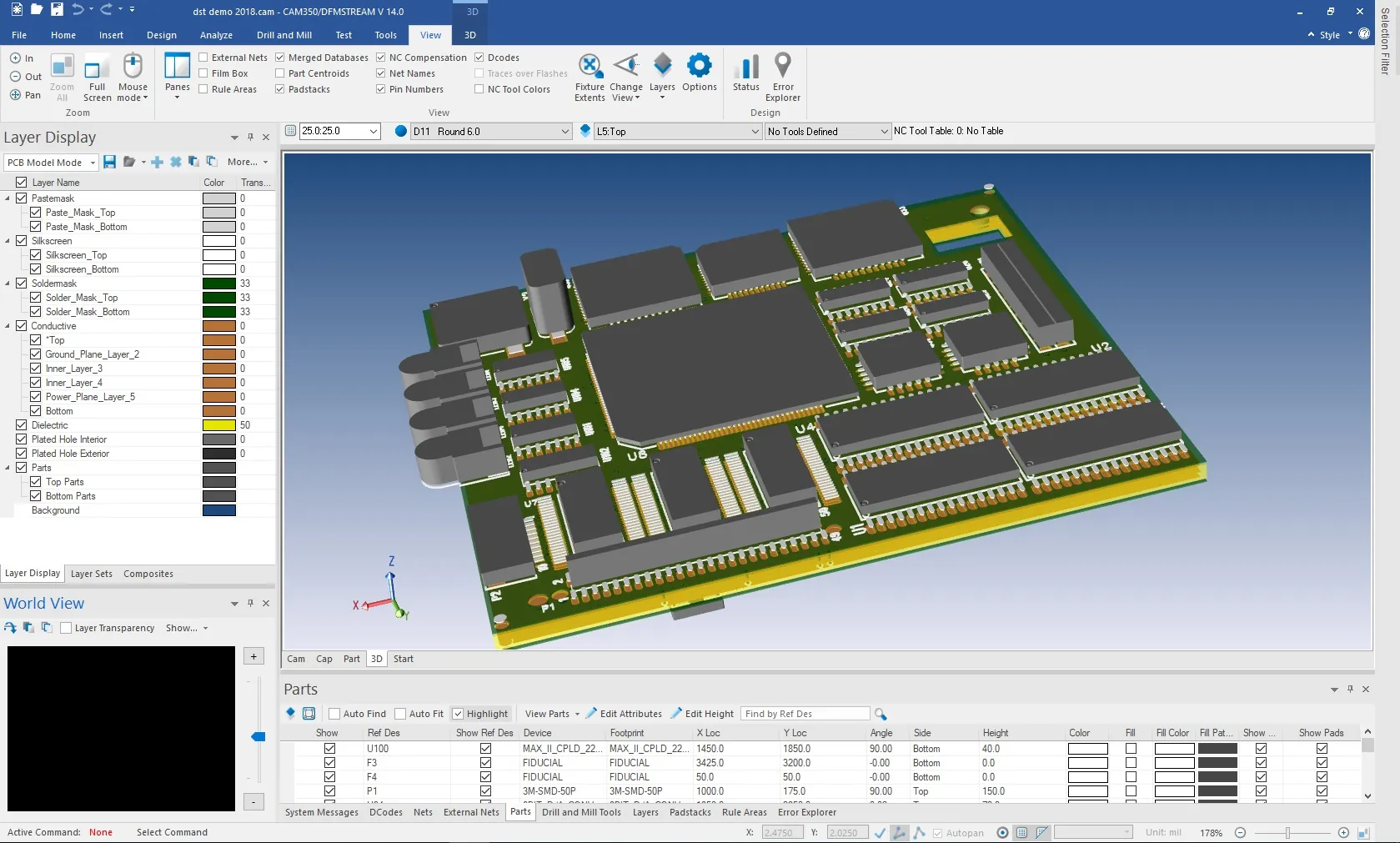
Task: Click the search magnifier beside Find by Ref Des
Action: click(881, 714)
